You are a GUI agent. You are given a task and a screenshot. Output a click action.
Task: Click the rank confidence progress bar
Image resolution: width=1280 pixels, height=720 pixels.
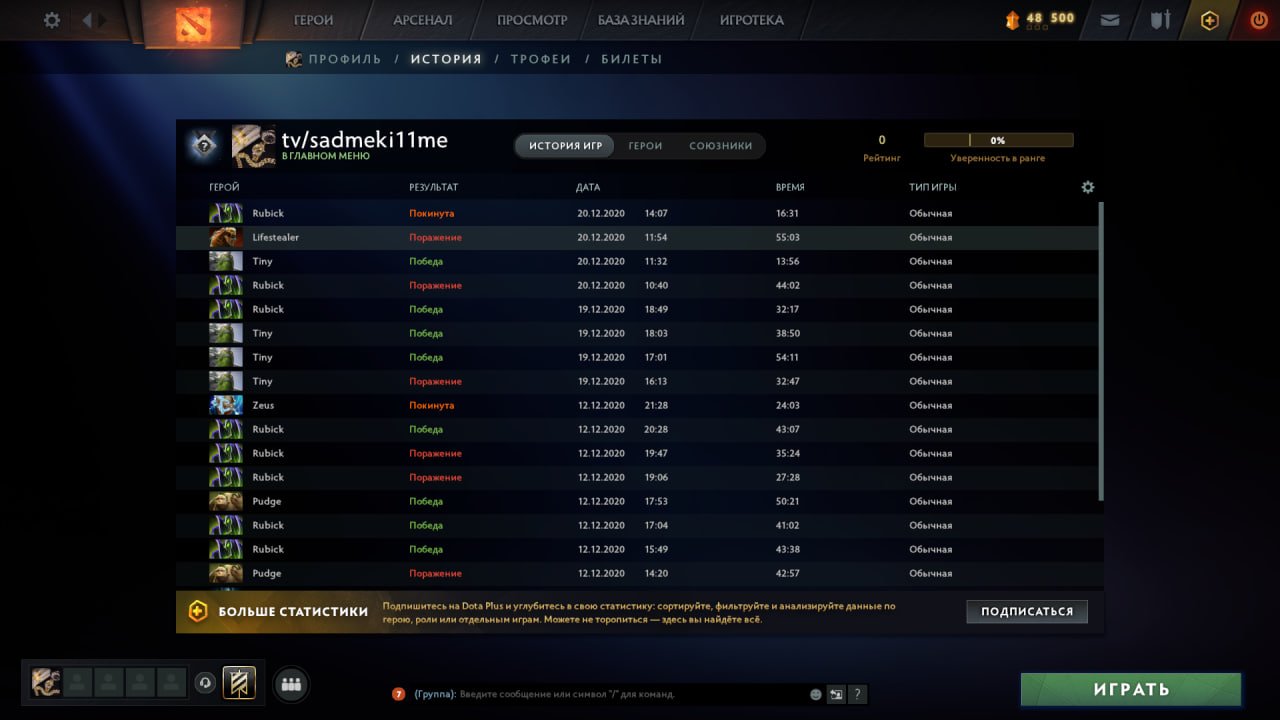point(998,141)
